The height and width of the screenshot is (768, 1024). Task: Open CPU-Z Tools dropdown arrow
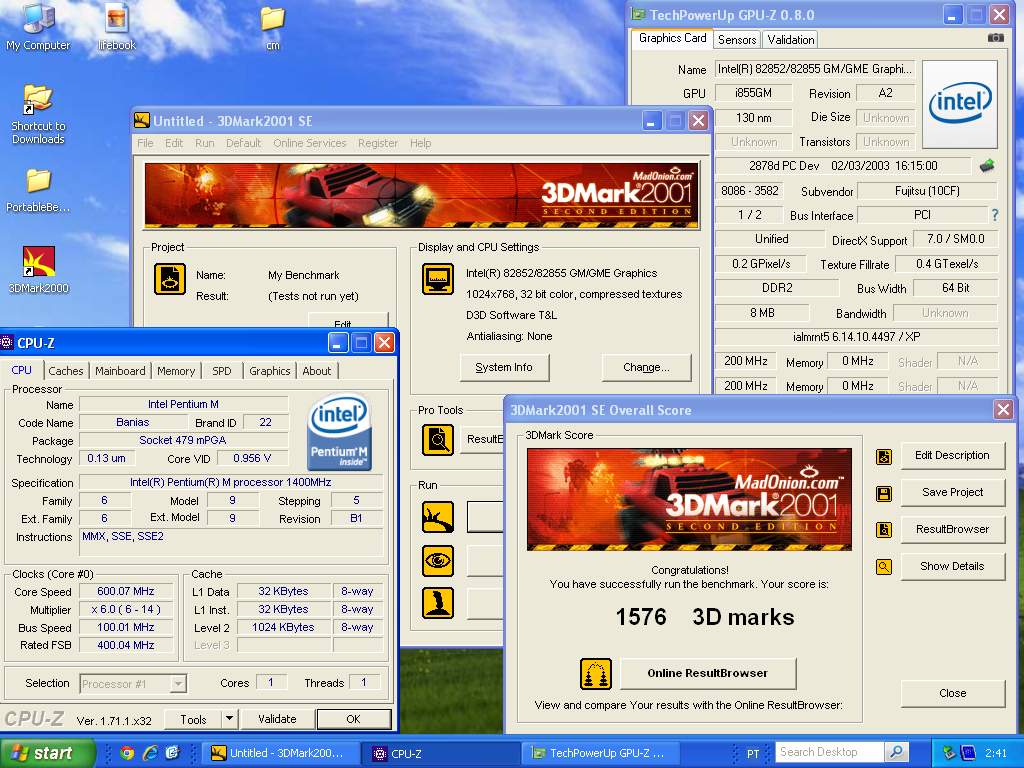pyautogui.click(x=229, y=719)
